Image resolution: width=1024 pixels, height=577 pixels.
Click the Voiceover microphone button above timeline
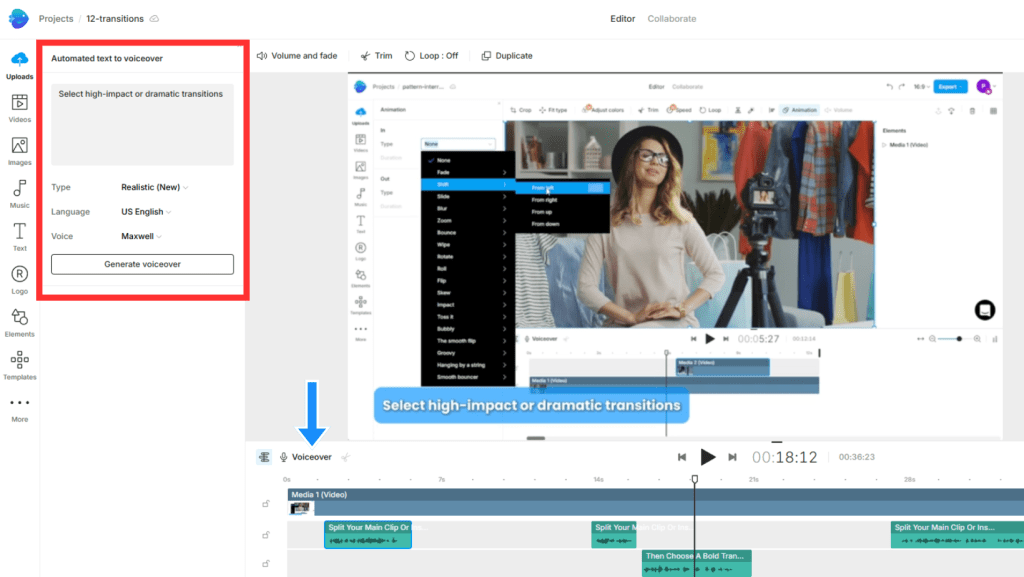tap(305, 457)
